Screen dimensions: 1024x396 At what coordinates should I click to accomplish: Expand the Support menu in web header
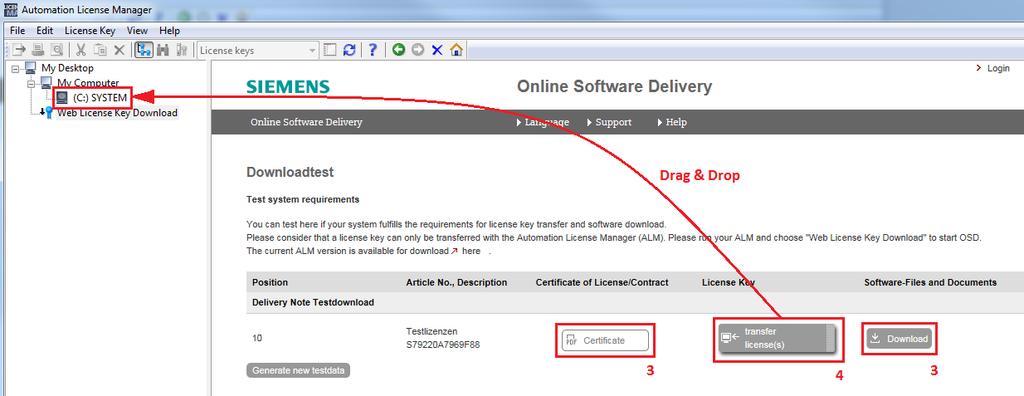point(609,122)
